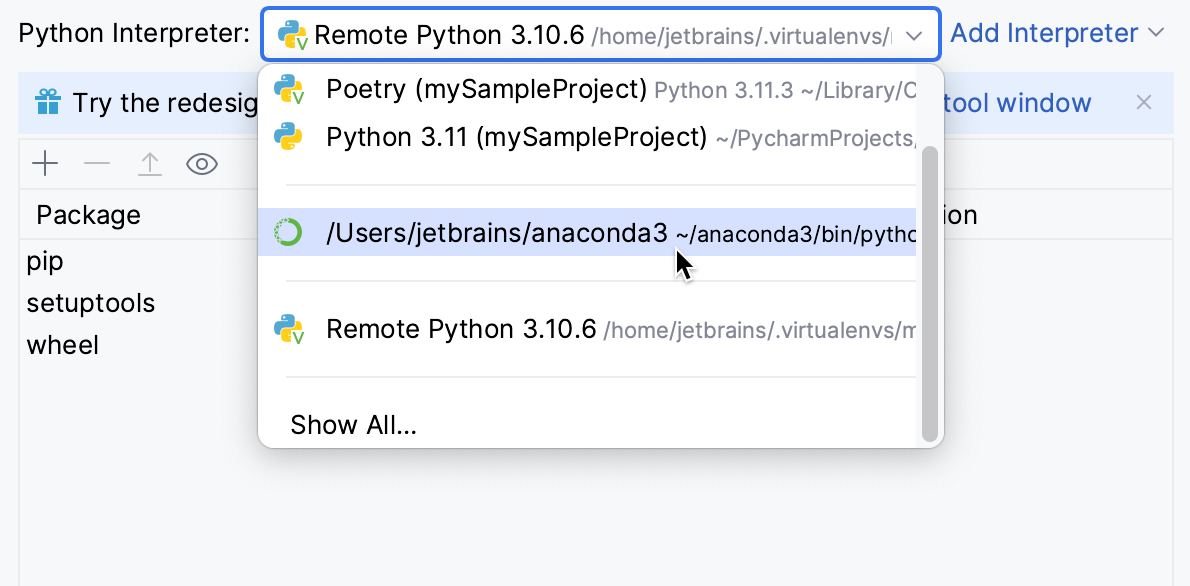
Task: Select Poetry (mySampleProject) interpreter
Action: [486, 89]
